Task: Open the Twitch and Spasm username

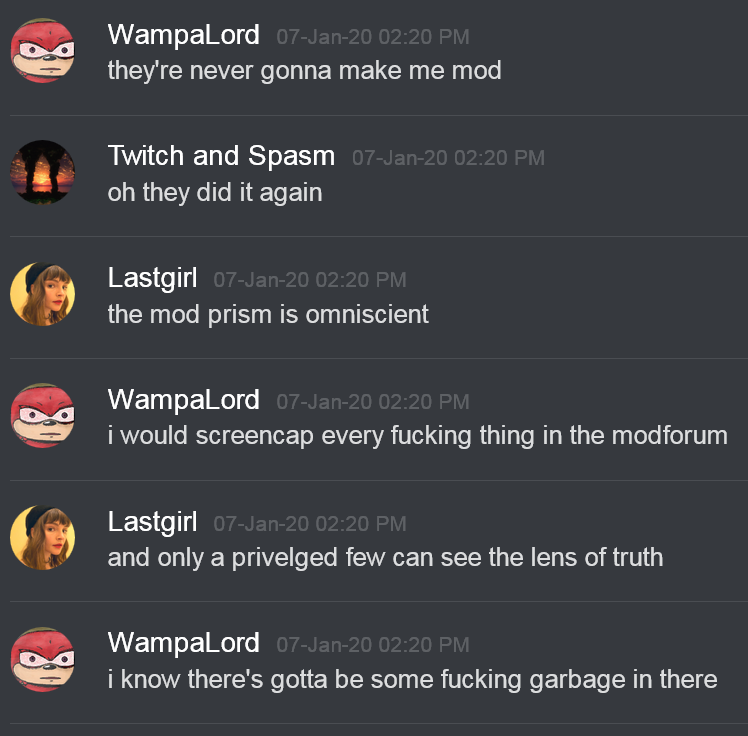Action: 221,156
